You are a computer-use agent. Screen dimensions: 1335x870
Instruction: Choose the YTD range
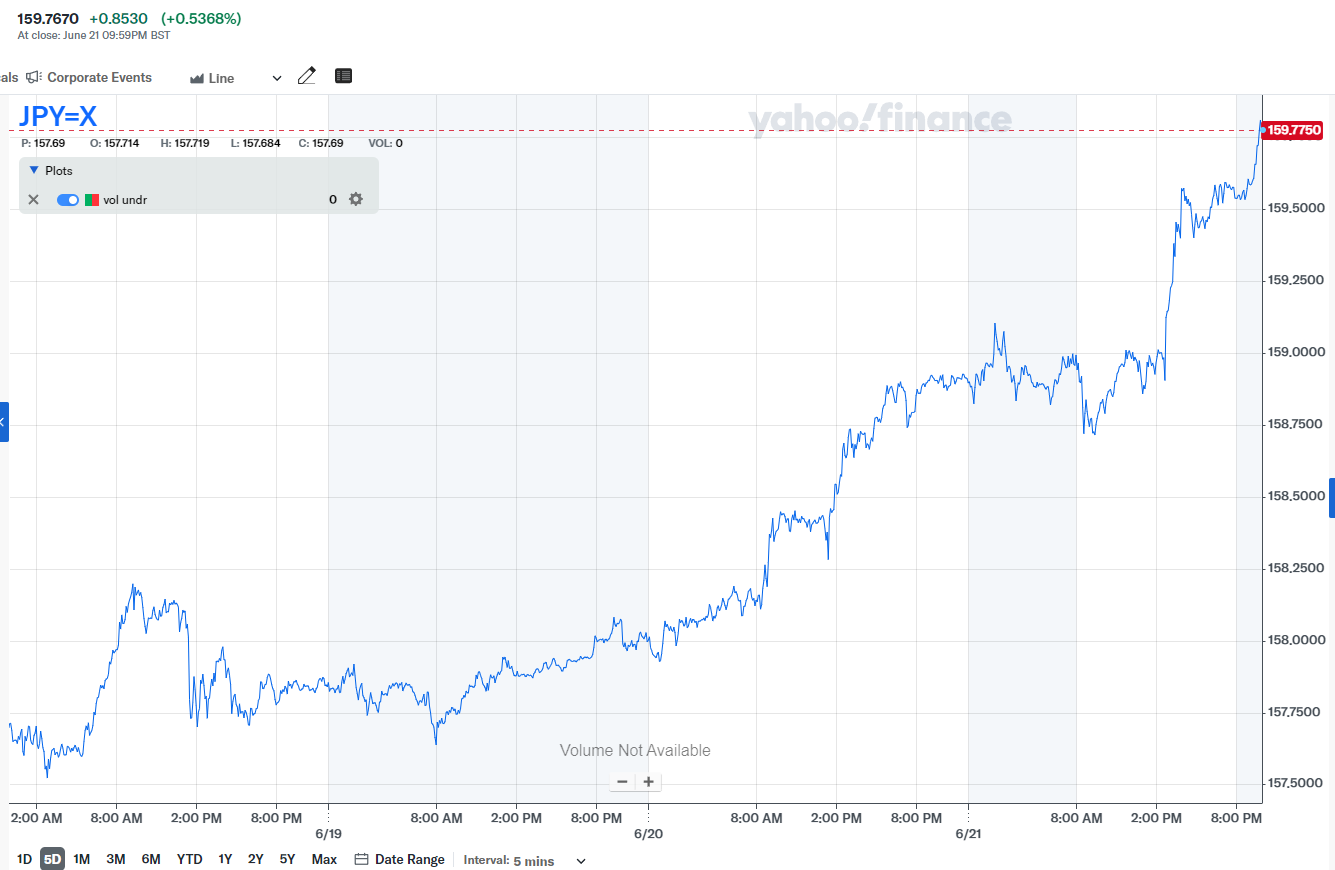click(189, 859)
